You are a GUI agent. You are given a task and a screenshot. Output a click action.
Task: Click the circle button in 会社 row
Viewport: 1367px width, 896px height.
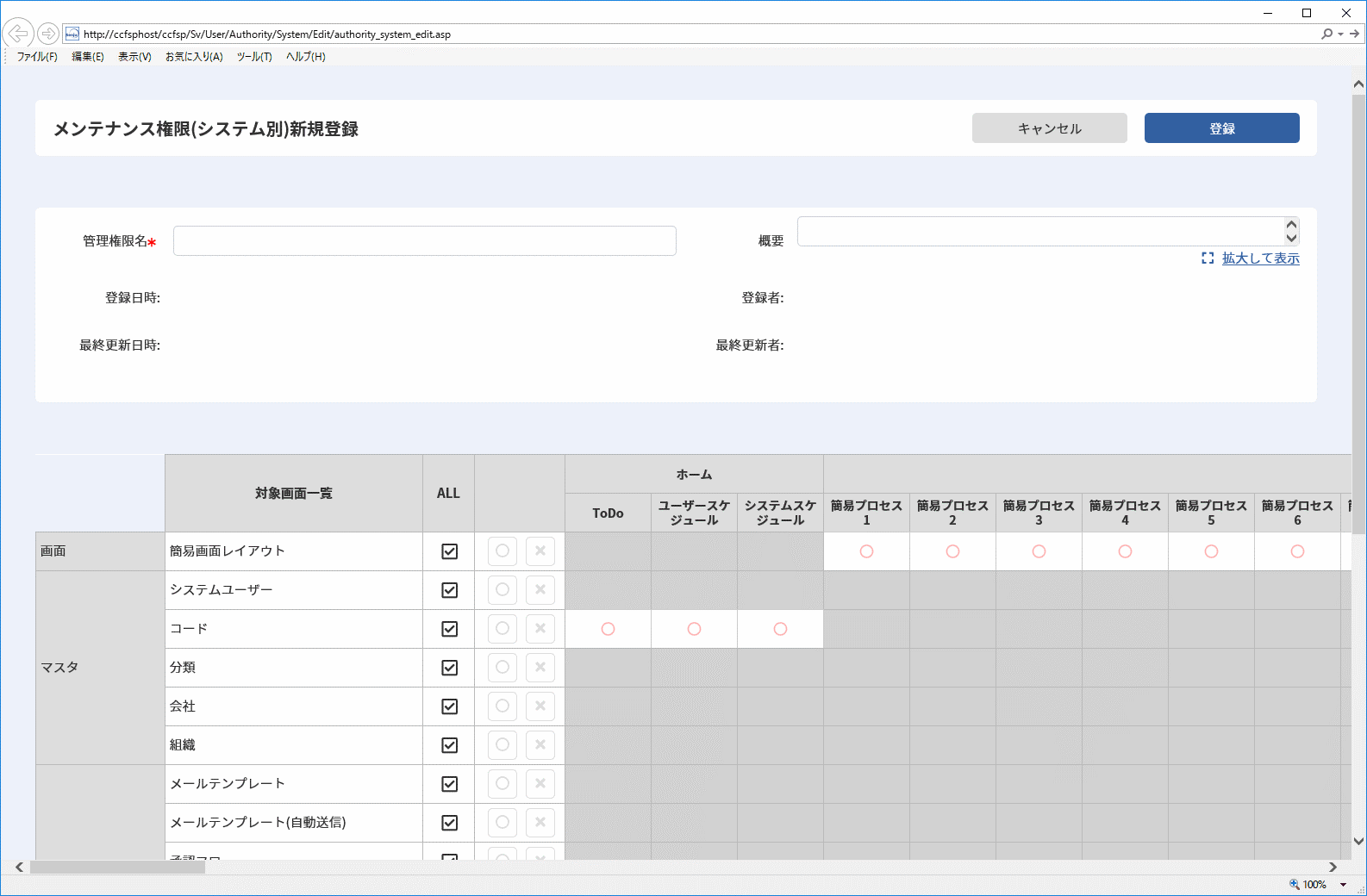[x=502, y=706]
